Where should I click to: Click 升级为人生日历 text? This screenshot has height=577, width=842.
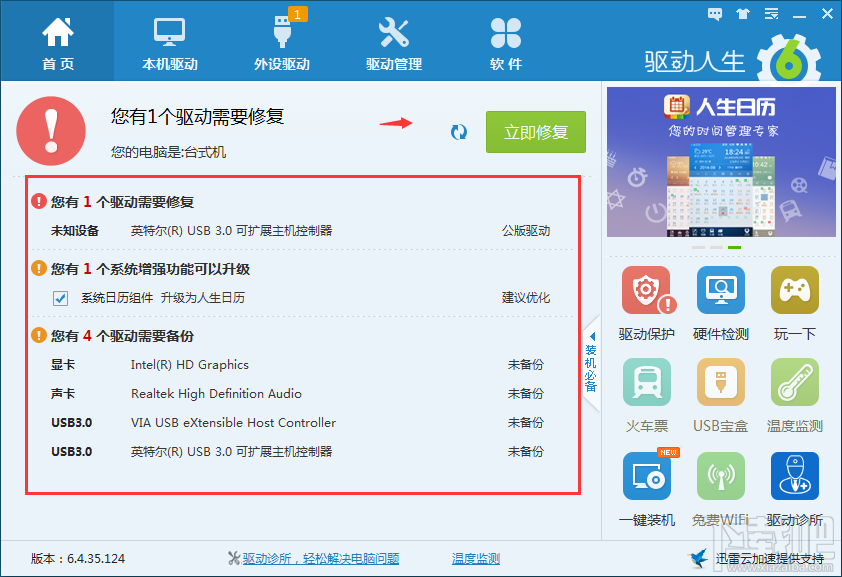click(x=202, y=298)
